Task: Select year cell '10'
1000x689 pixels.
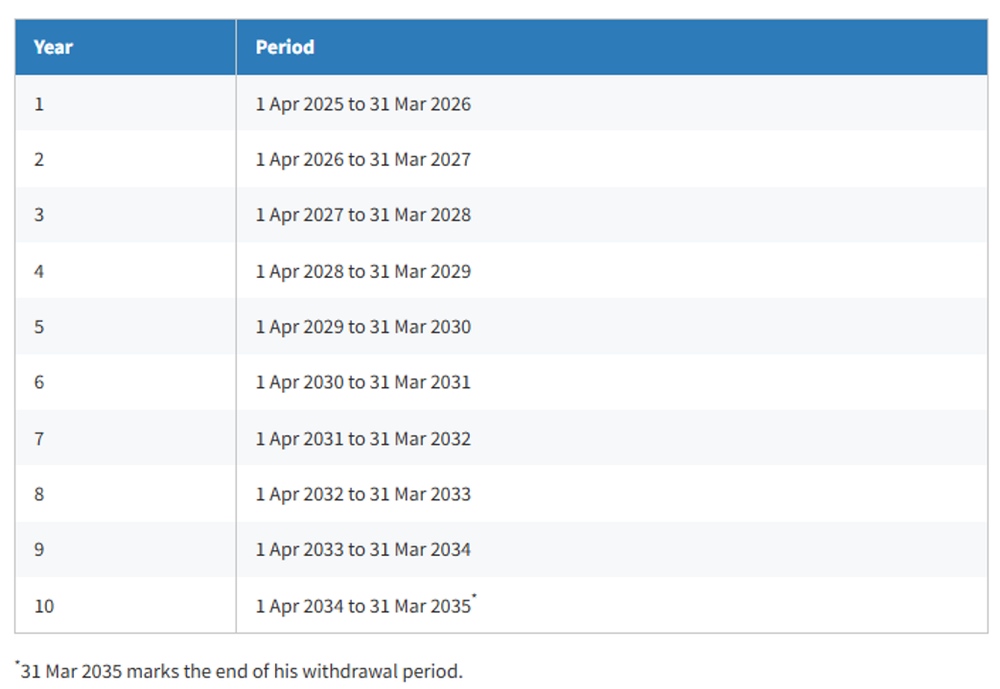Action: 126,605
